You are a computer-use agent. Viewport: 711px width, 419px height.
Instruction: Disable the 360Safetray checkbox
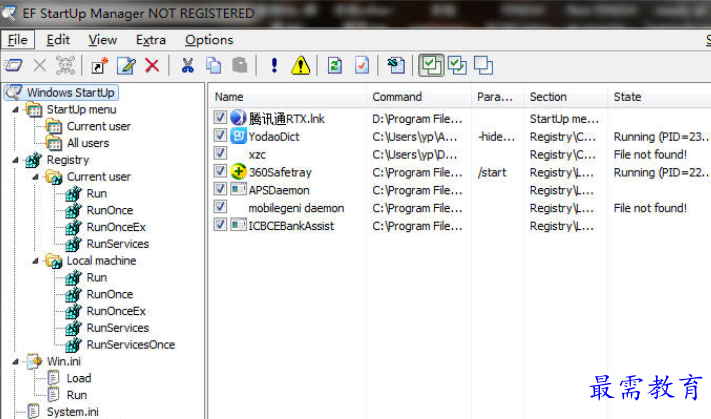pyautogui.click(x=220, y=171)
